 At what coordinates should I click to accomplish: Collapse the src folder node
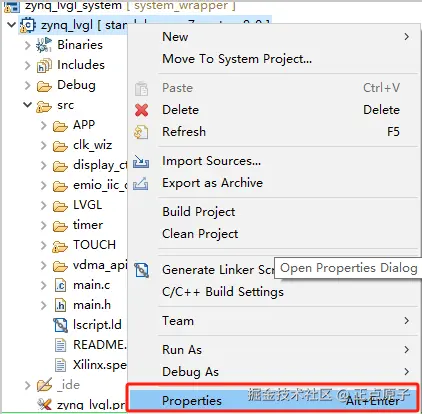28,105
